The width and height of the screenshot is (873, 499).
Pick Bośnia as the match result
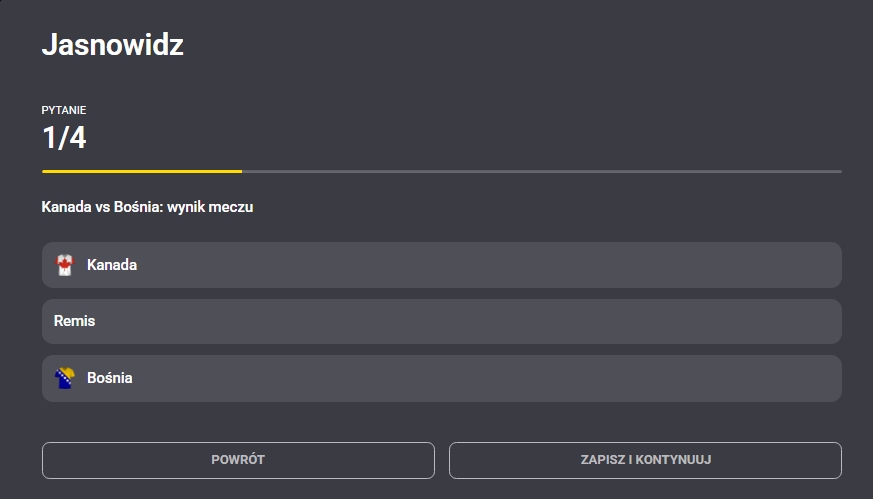coord(442,378)
